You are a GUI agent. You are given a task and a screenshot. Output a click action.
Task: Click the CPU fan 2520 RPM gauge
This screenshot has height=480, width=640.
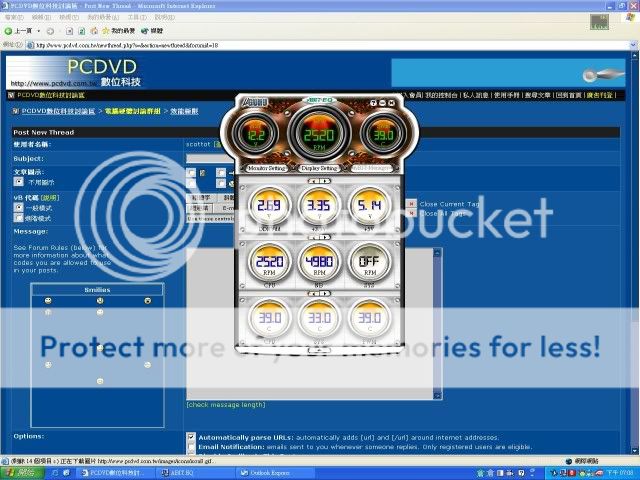269,263
